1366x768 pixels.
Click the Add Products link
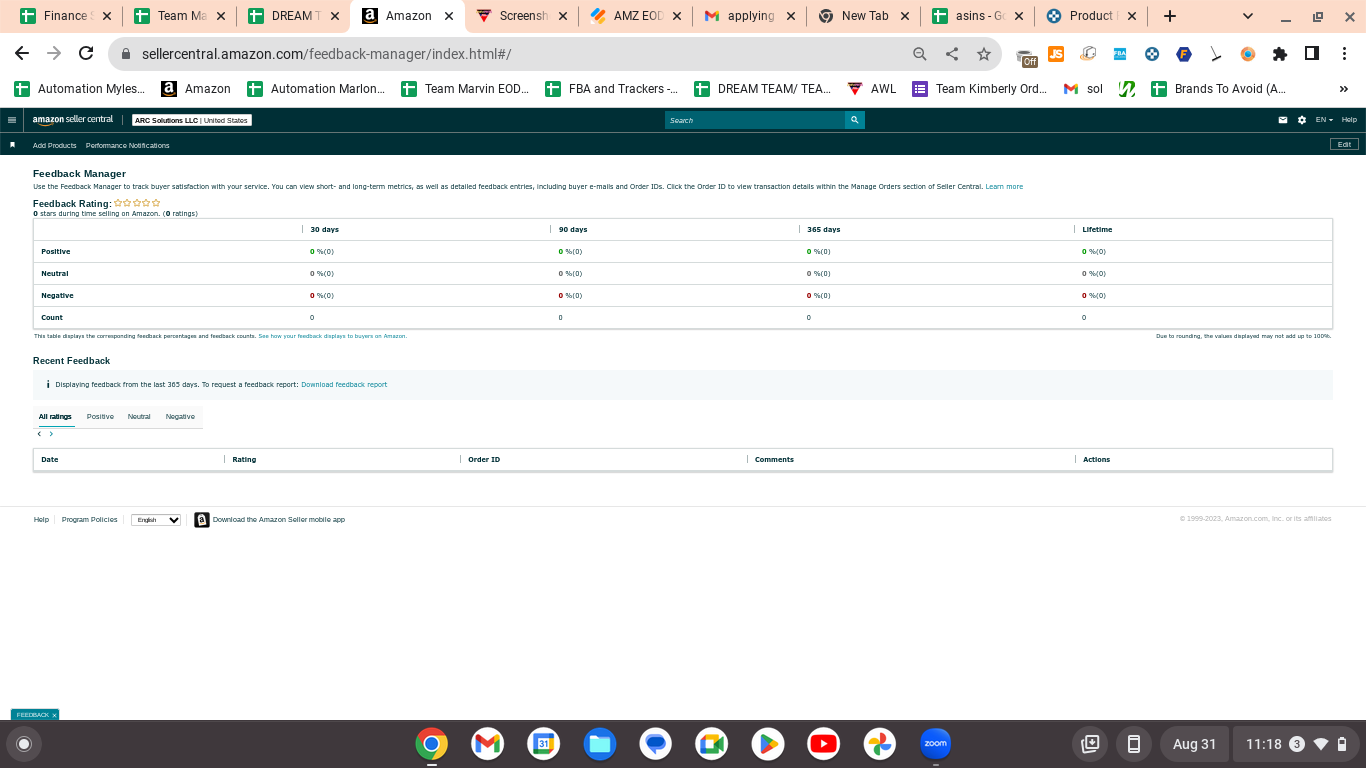pos(55,146)
